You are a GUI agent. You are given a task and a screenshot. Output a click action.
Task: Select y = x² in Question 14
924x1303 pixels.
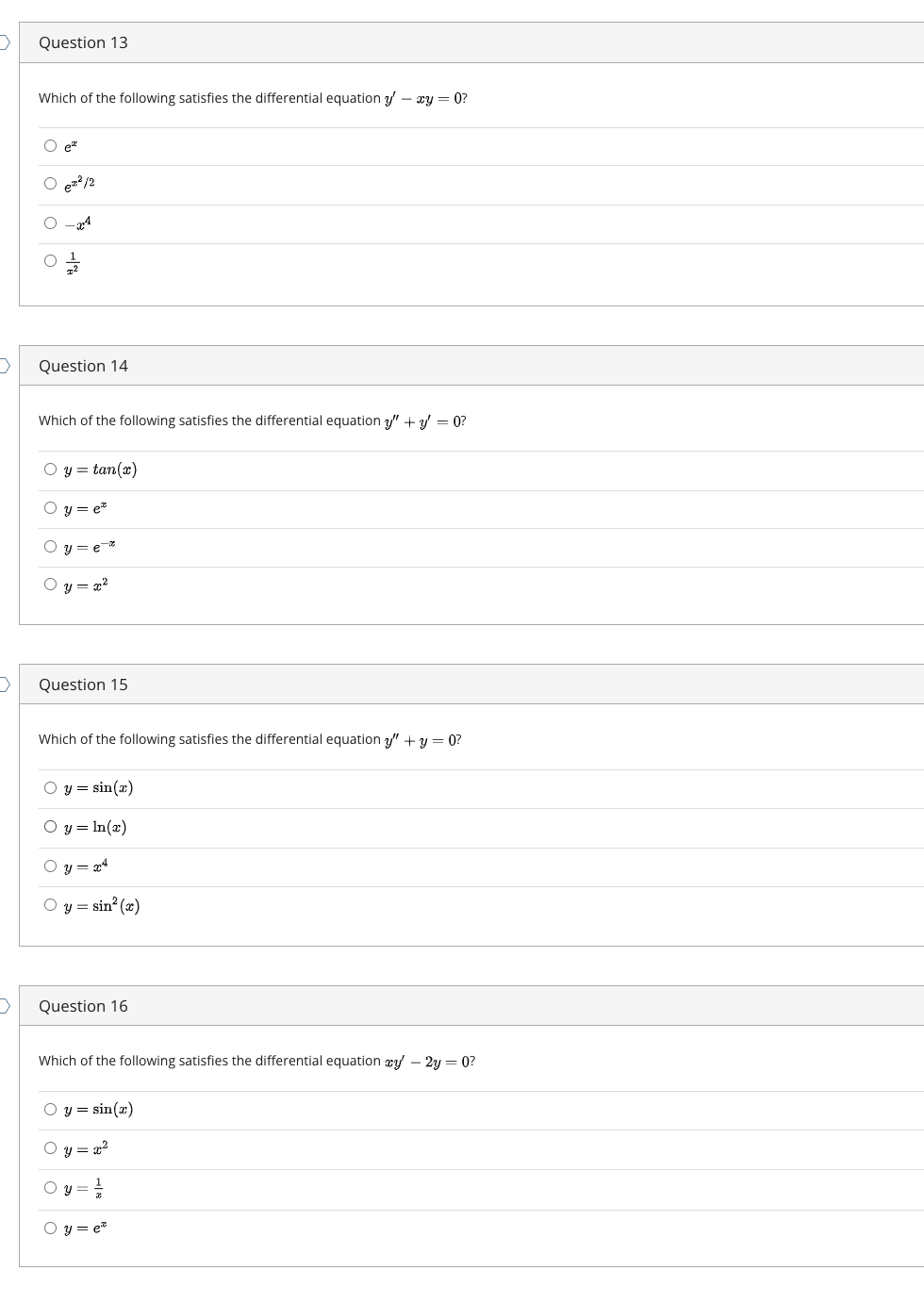click(x=49, y=584)
